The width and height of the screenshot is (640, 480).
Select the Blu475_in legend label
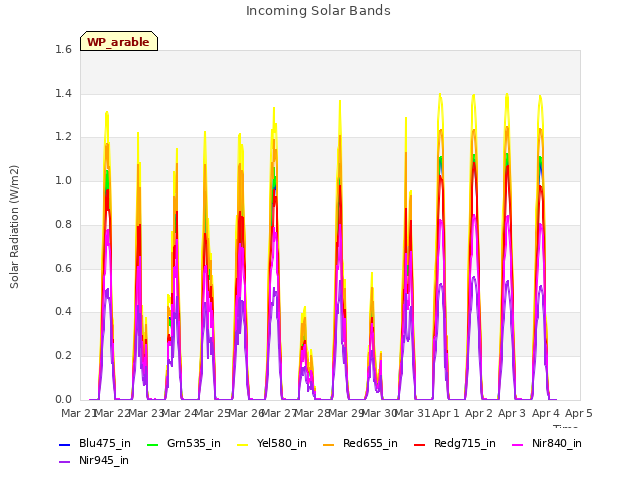point(105,443)
